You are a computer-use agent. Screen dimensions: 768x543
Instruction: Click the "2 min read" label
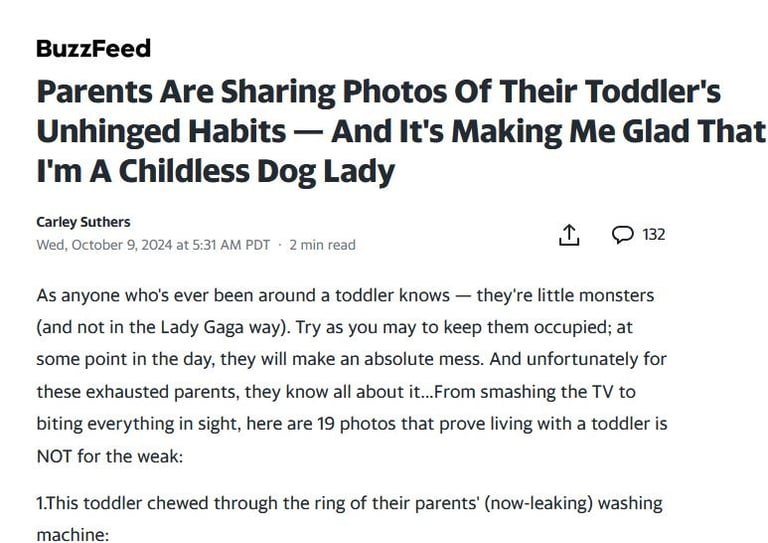tap(322, 245)
